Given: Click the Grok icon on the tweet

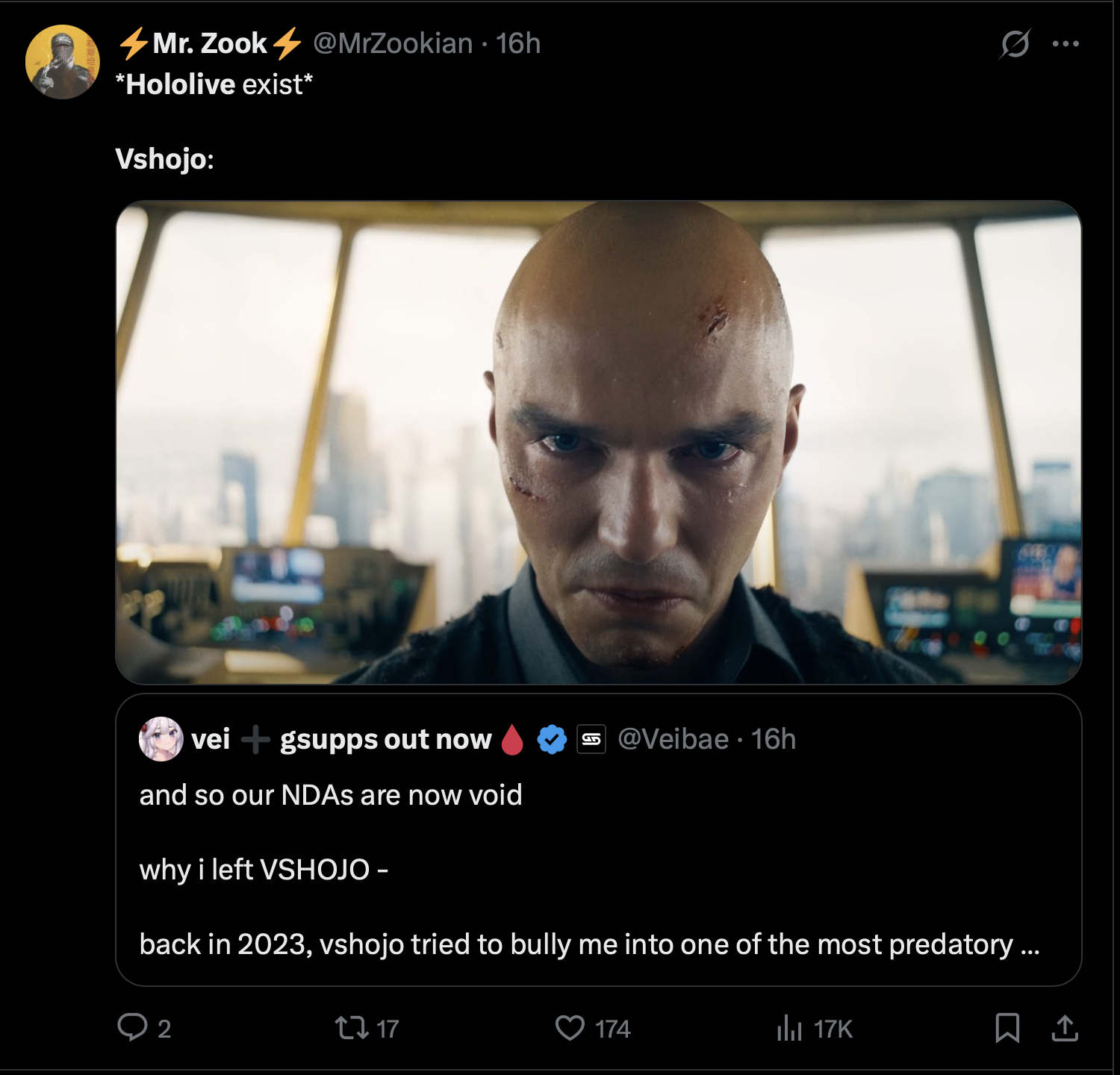Looking at the screenshot, I should point(1015,44).
